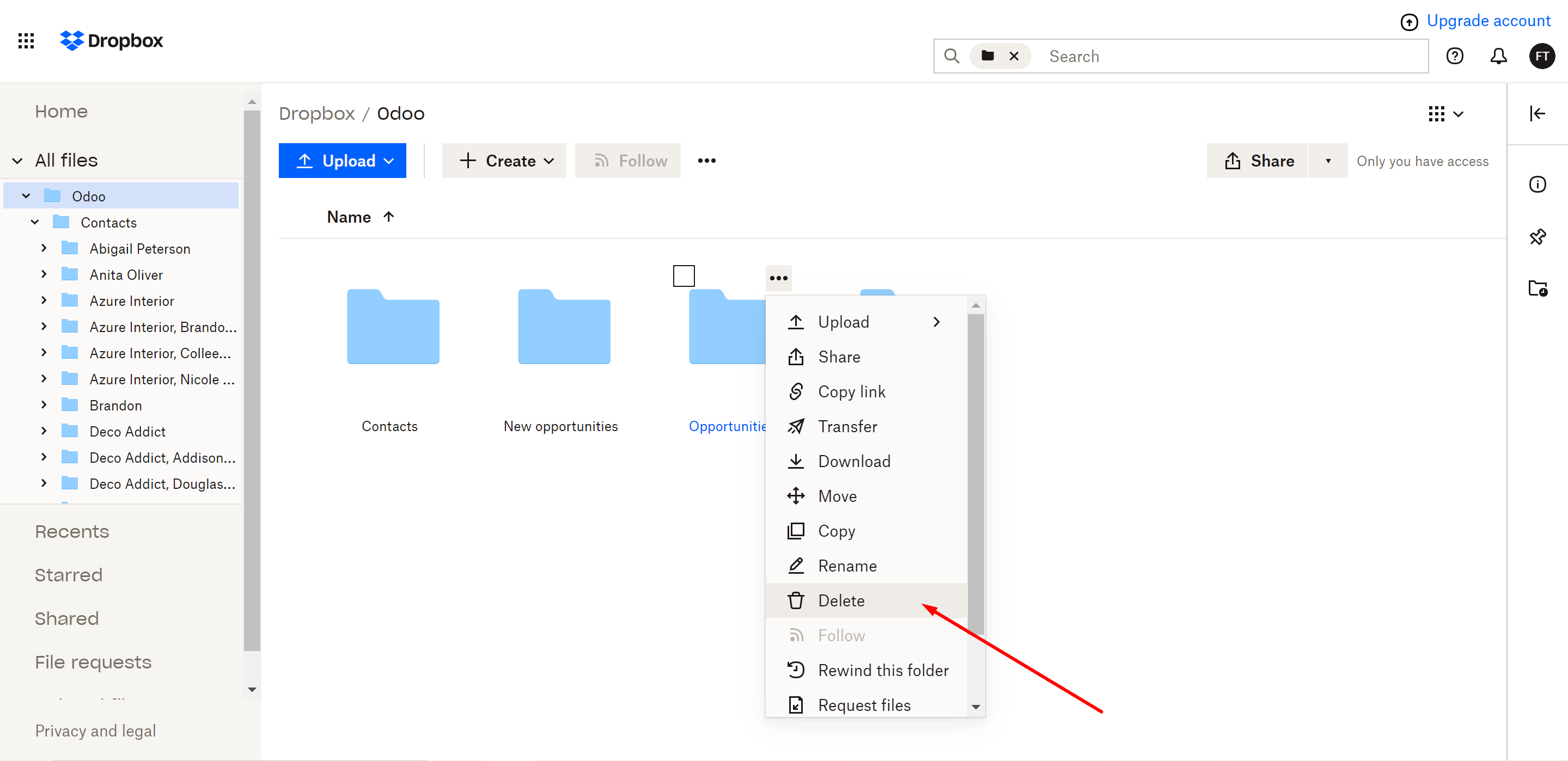Sort by the Name column header
Image resolution: width=1568 pixels, height=761 pixels.
[360, 217]
